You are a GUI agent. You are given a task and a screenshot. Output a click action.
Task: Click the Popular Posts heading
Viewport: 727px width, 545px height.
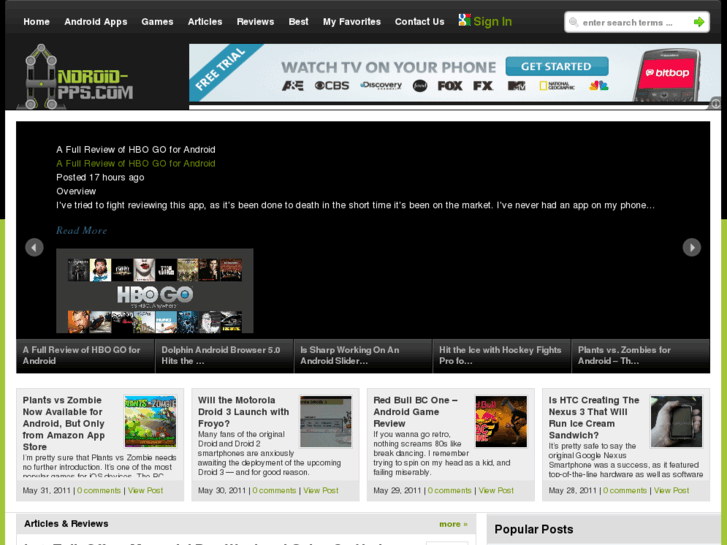(534, 529)
